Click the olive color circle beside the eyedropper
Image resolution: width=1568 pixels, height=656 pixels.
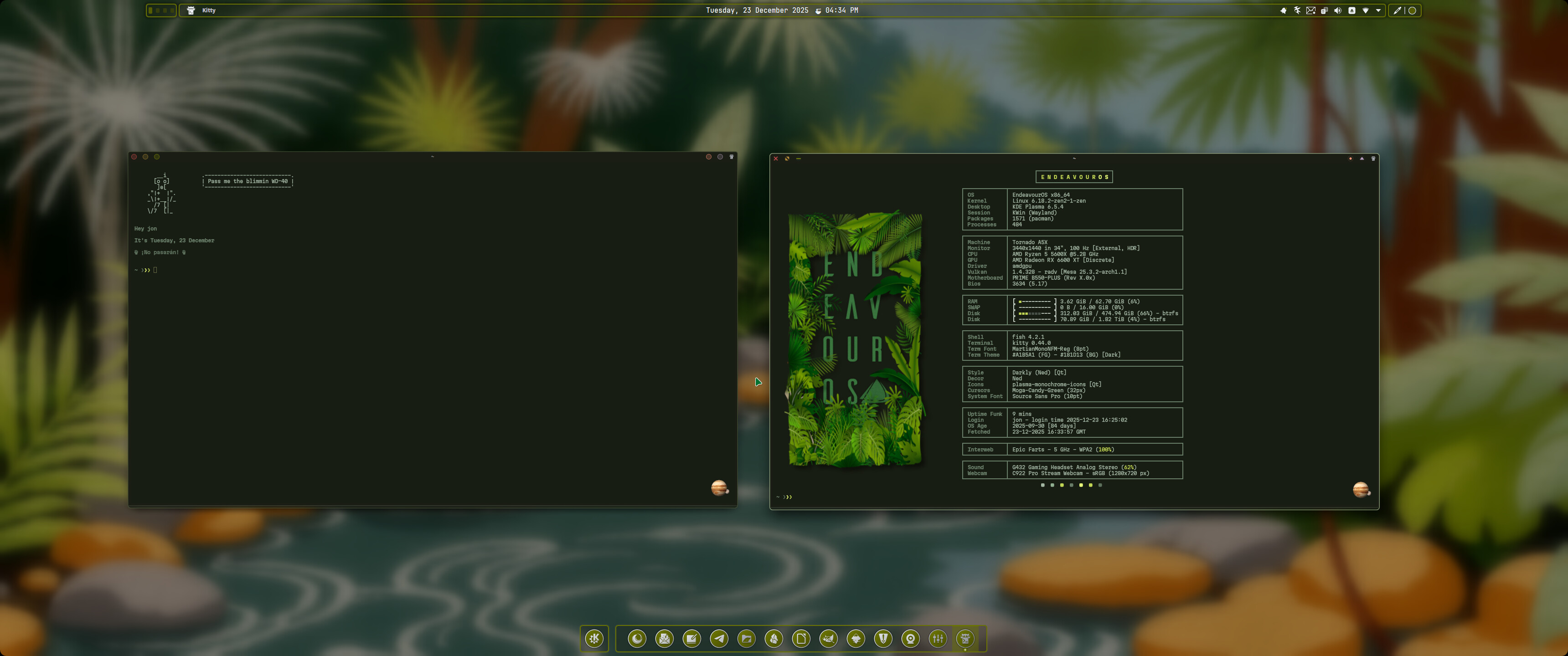tap(1412, 10)
